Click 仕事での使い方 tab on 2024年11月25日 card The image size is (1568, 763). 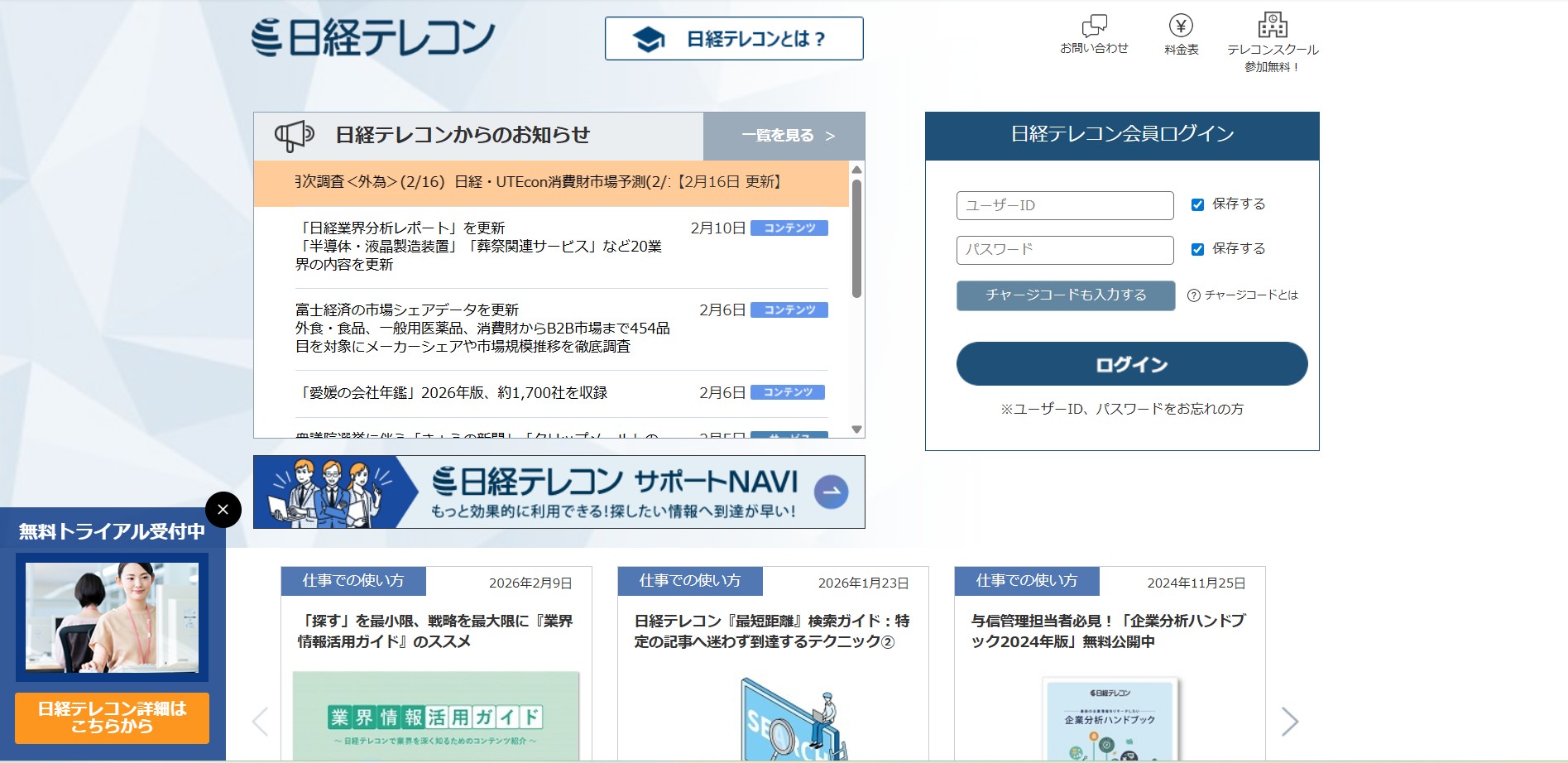point(1027,581)
